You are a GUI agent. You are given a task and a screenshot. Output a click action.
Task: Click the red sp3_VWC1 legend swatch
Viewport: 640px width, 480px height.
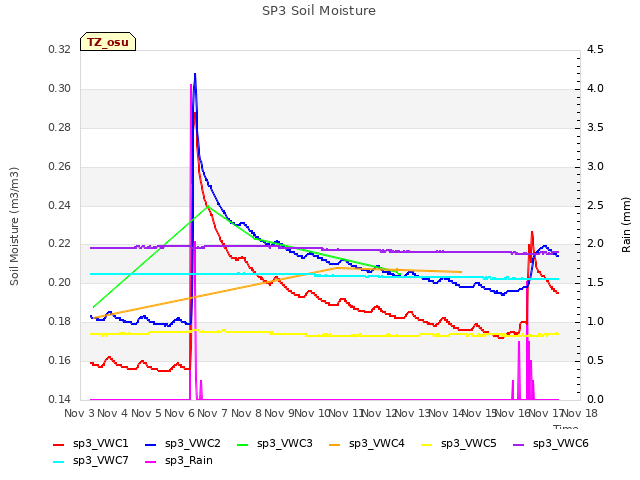click(x=59, y=445)
